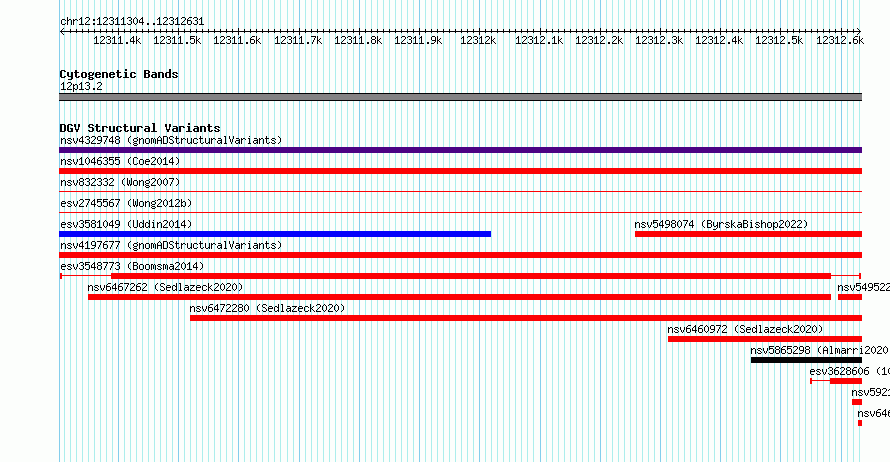Select the small red bar under nsv5921
Screen dimensions: 890x462
857,402
